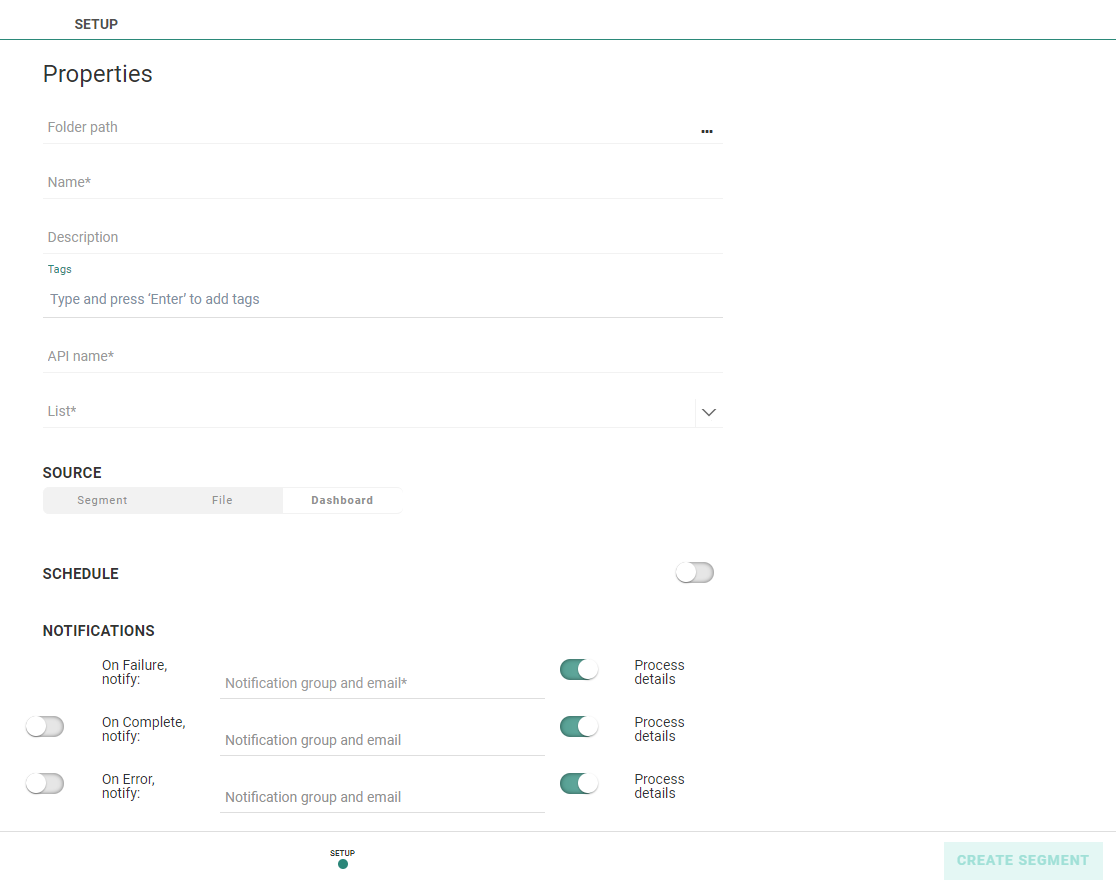The width and height of the screenshot is (1116, 888).
Task: Toggle On Complete notification switch
Action: [45, 727]
